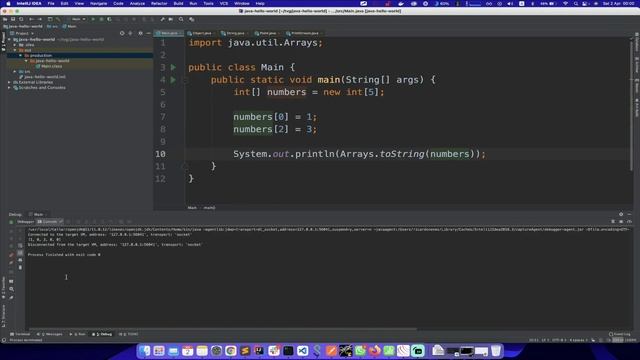Collapse the out folder in project tree
This screenshot has height=360, width=640.
pos(15,50)
